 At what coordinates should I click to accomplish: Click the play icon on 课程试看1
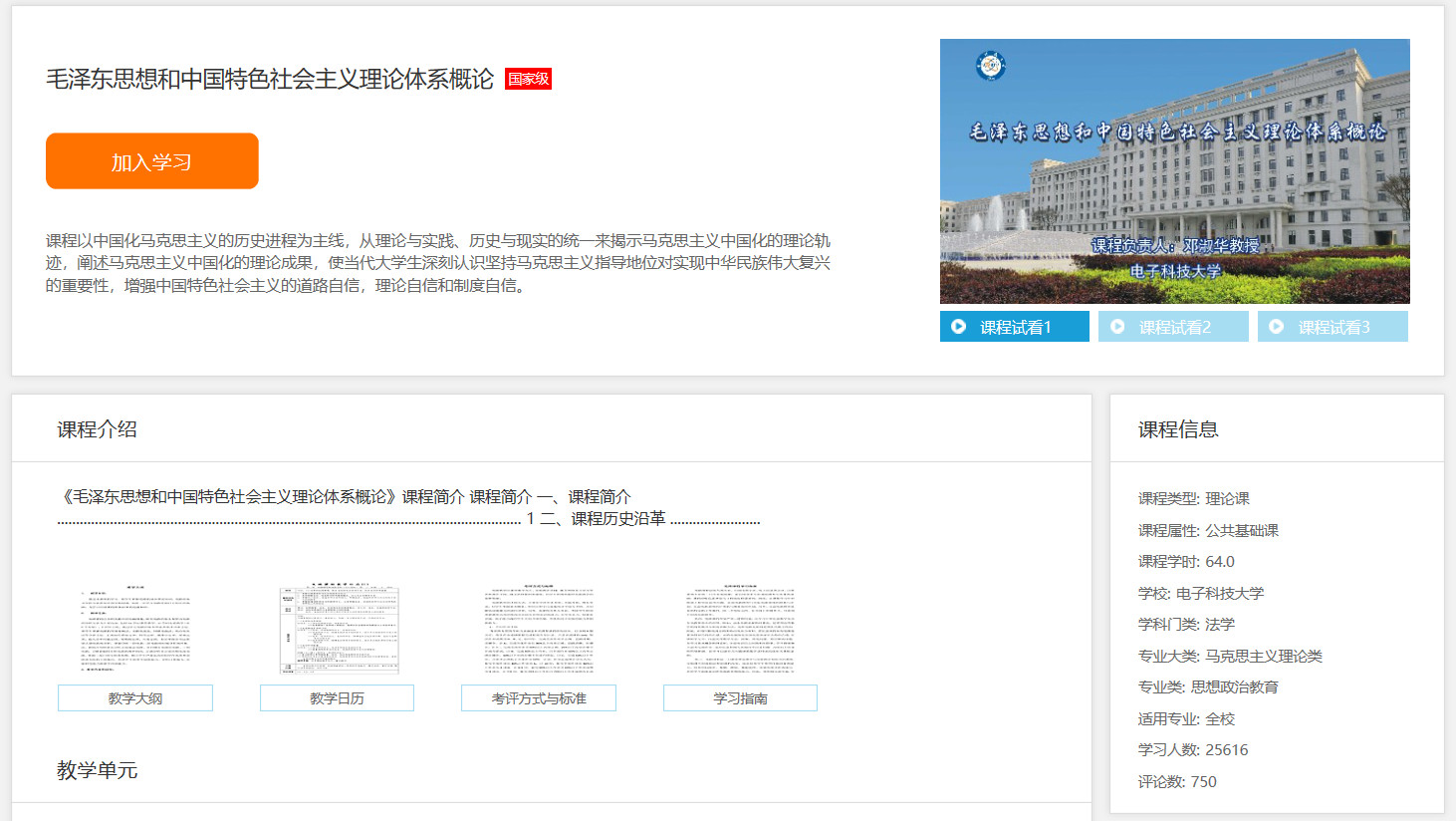pos(958,327)
